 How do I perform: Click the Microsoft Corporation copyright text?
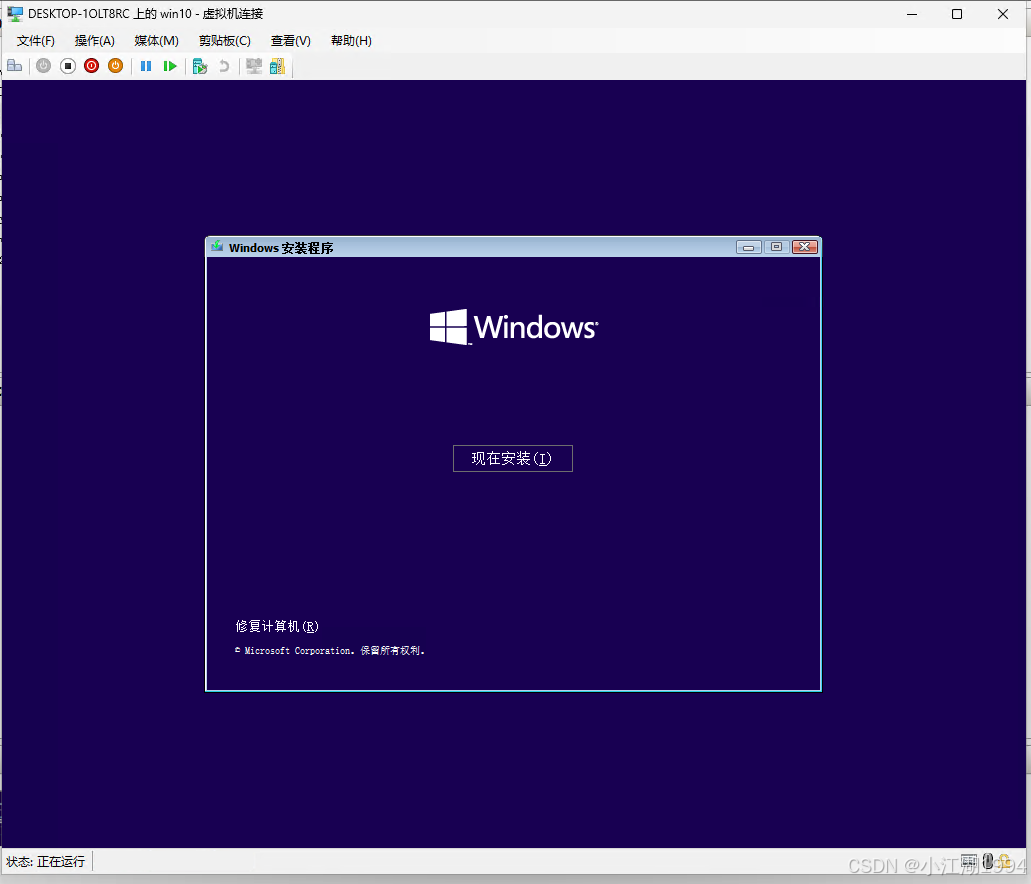330,651
